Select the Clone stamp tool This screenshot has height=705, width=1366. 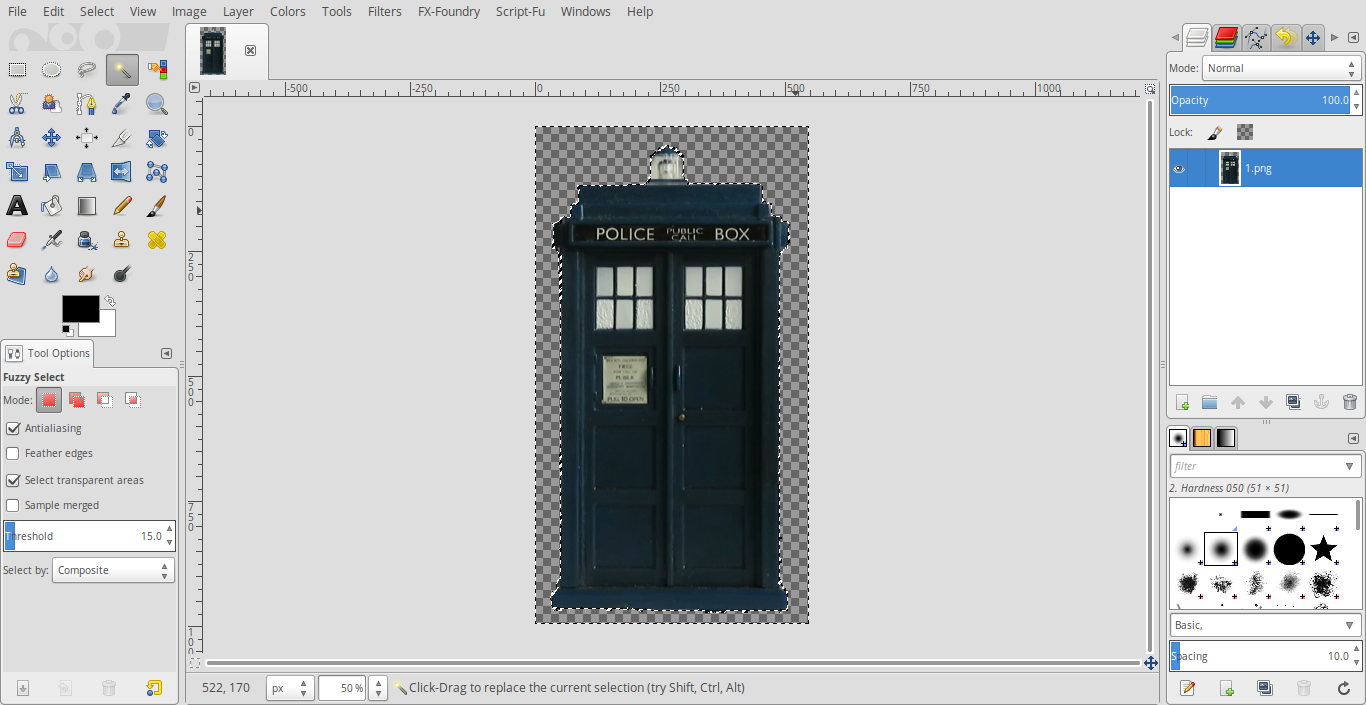point(122,240)
